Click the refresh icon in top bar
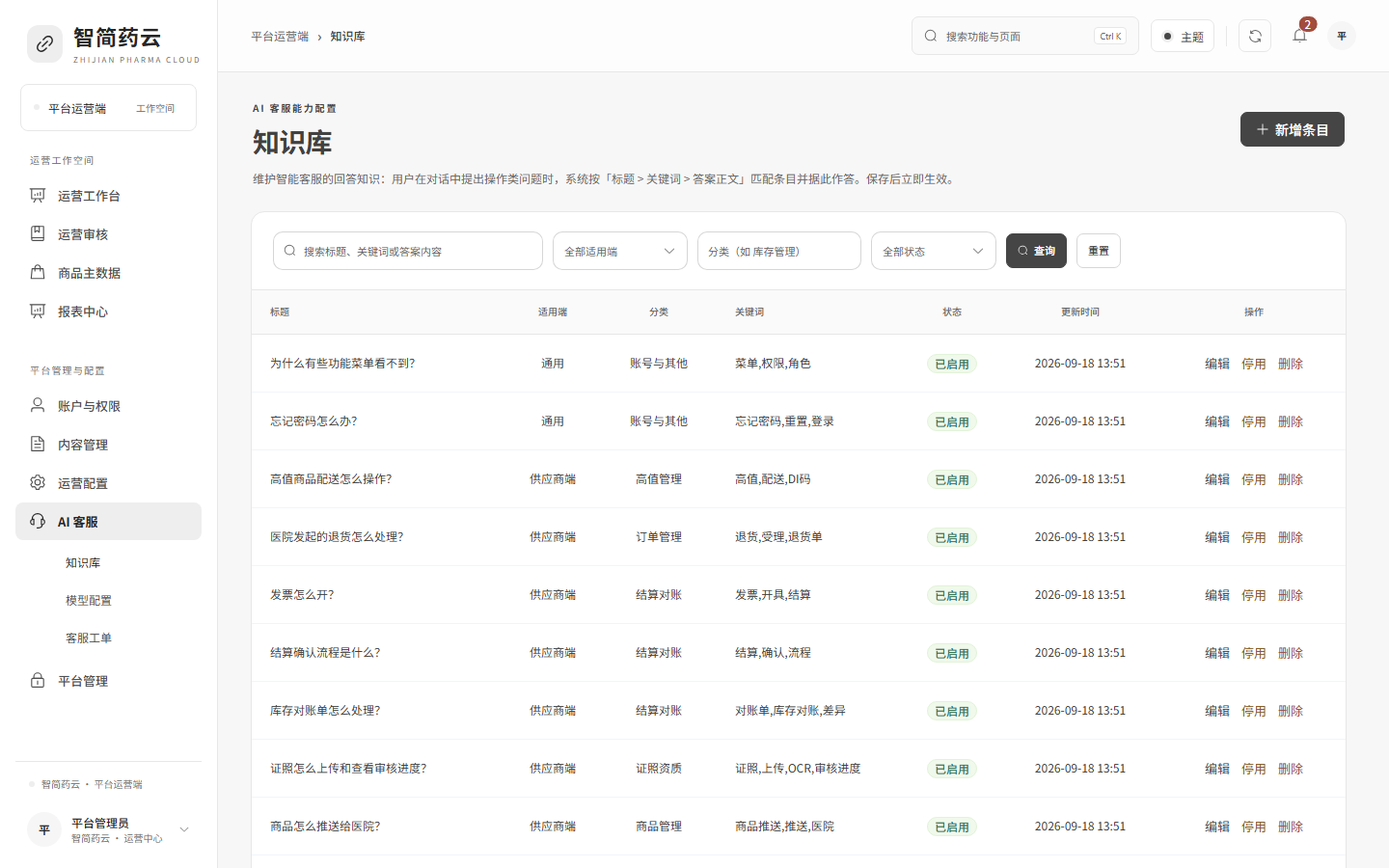 tap(1255, 36)
